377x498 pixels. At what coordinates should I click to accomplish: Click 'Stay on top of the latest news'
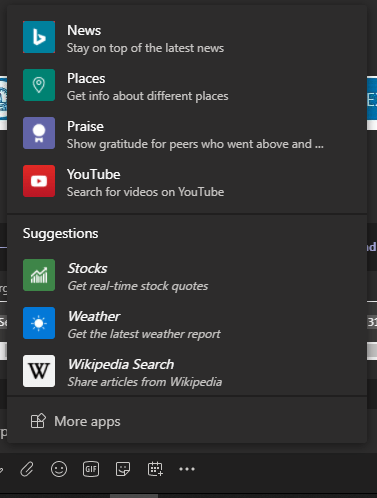coord(145,48)
